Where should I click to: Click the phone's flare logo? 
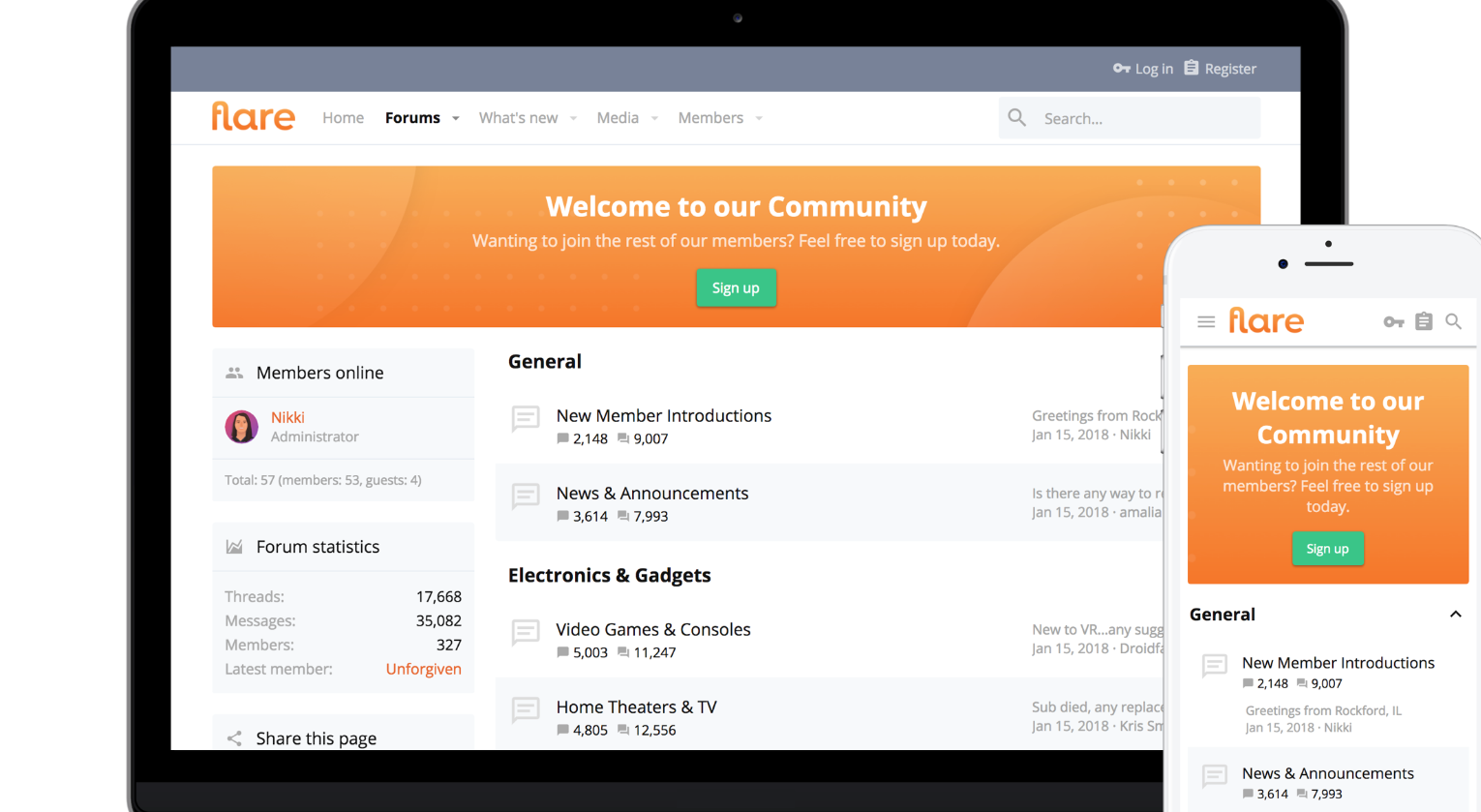(x=1266, y=320)
